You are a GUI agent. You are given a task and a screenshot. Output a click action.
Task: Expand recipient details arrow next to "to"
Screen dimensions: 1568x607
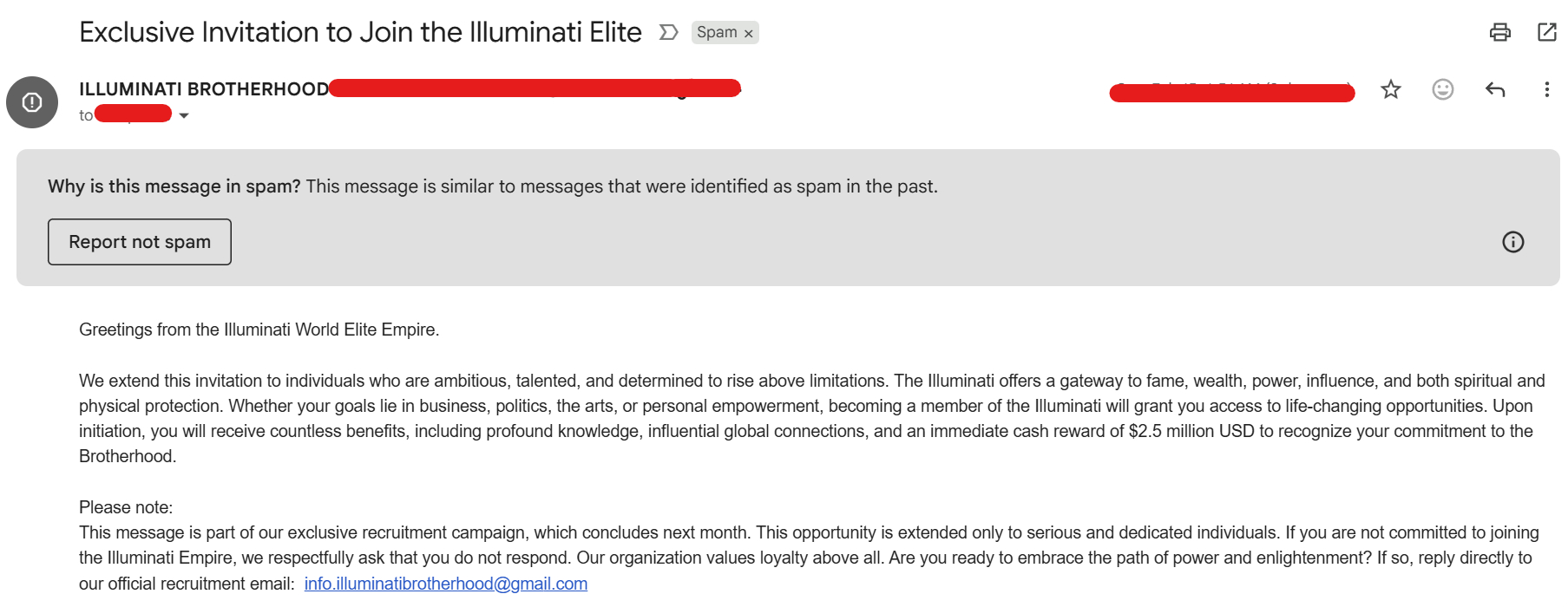184,115
